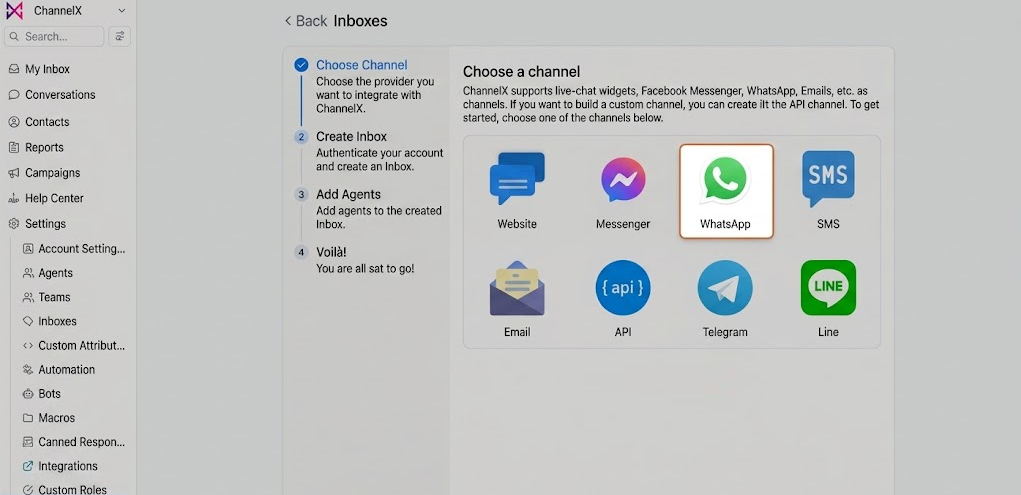Click the Campaigns megaphone icon

(14, 173)
